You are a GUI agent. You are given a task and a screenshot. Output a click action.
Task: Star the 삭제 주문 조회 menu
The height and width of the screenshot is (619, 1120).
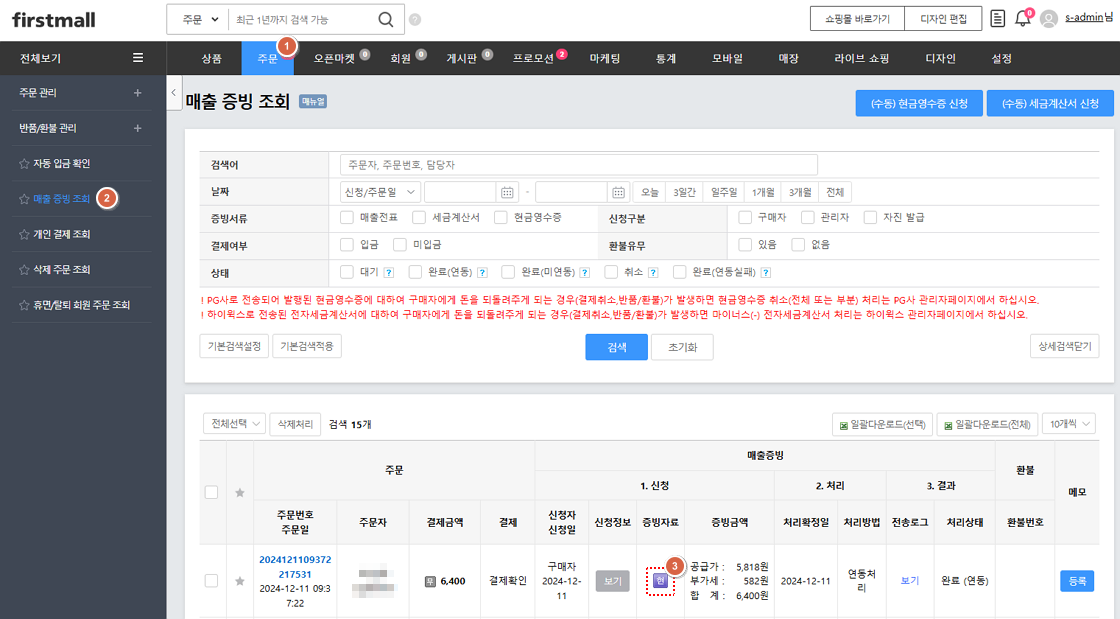click(24, 269)
